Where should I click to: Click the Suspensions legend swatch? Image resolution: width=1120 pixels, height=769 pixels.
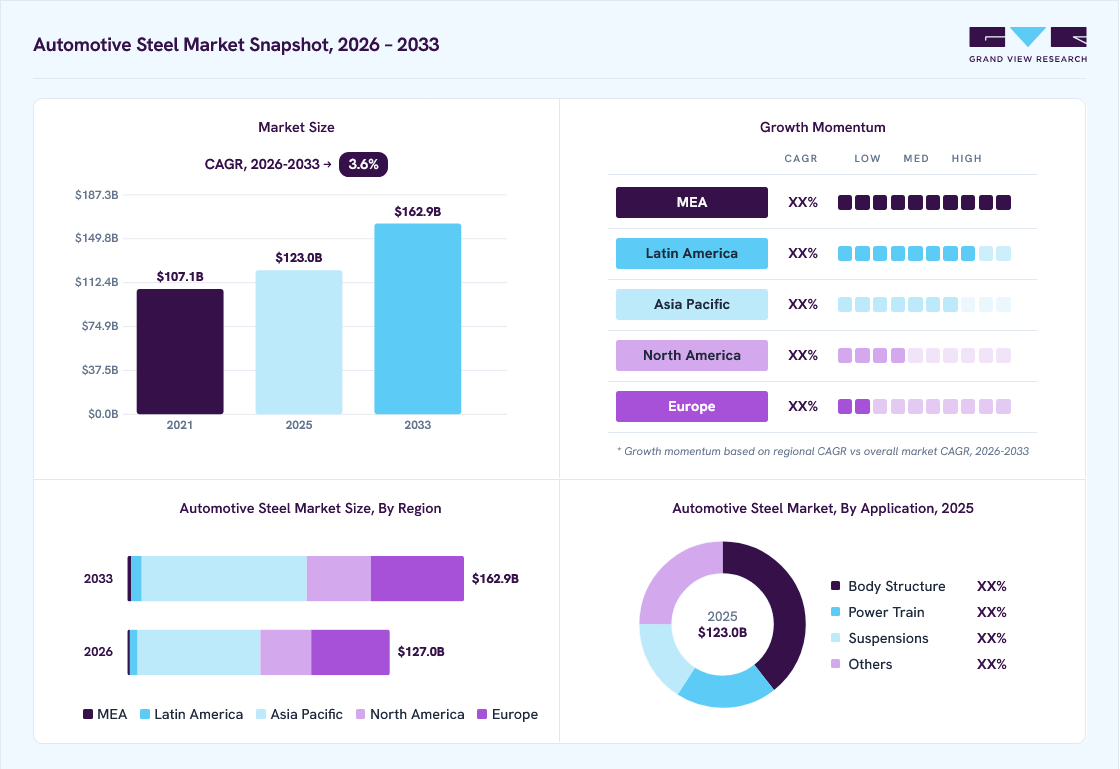point(836,638)
